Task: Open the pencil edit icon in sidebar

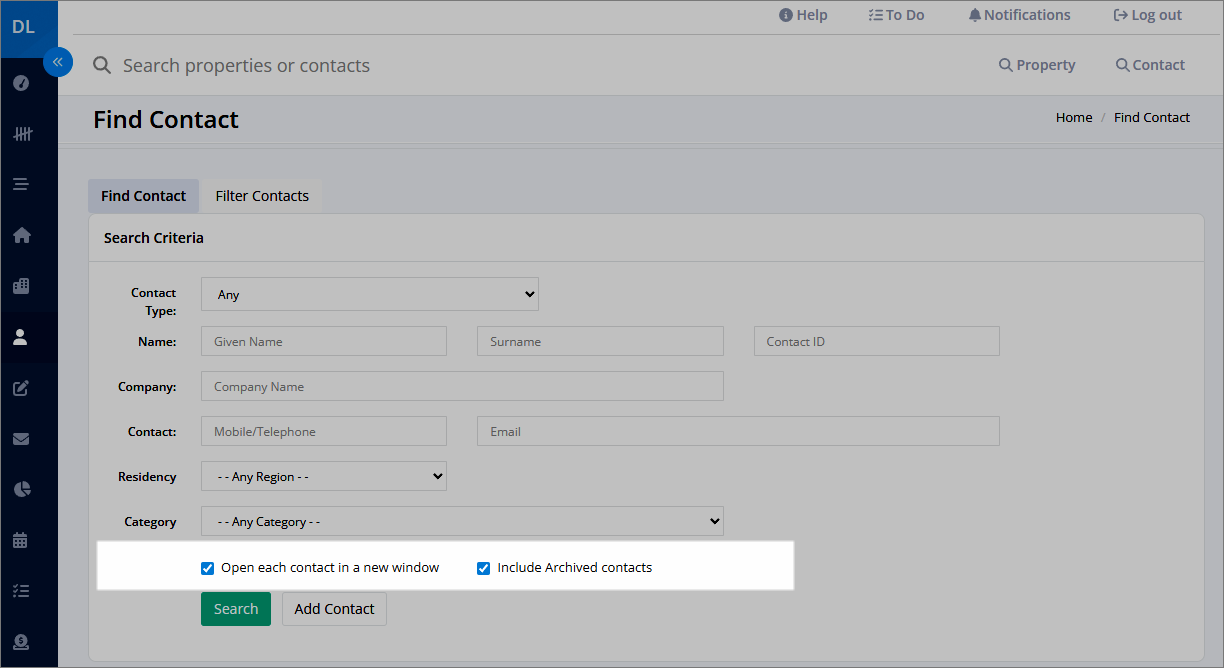Action: click(21, 388)
